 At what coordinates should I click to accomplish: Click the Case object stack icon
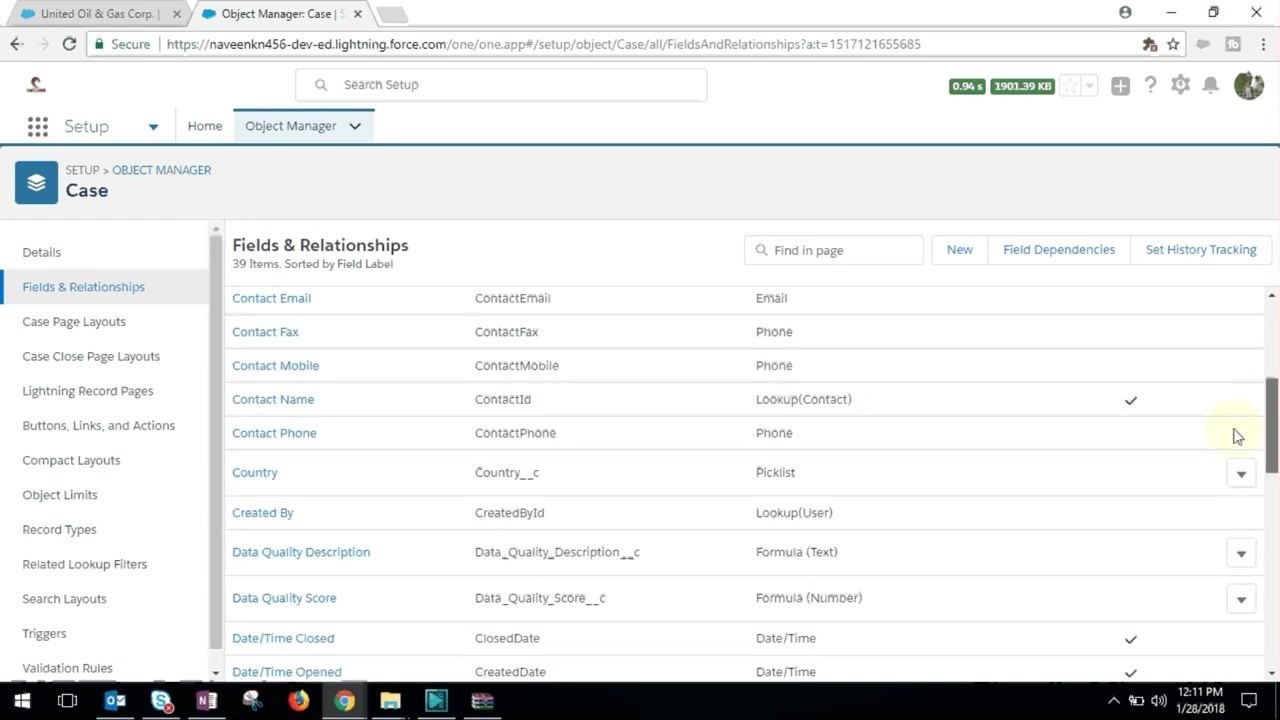pyautogui.click(x=37, y=183)
